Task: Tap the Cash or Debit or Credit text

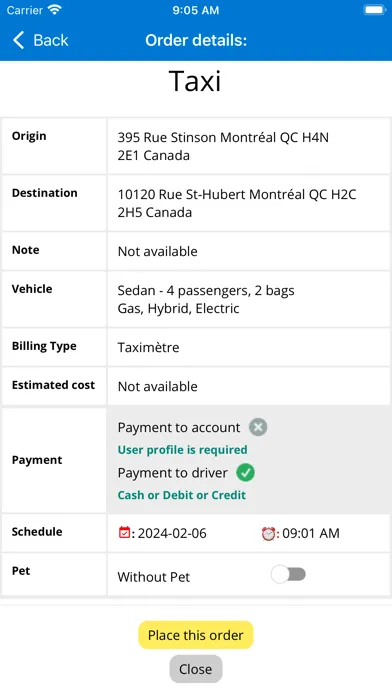Action: click(x=182, y=495)
